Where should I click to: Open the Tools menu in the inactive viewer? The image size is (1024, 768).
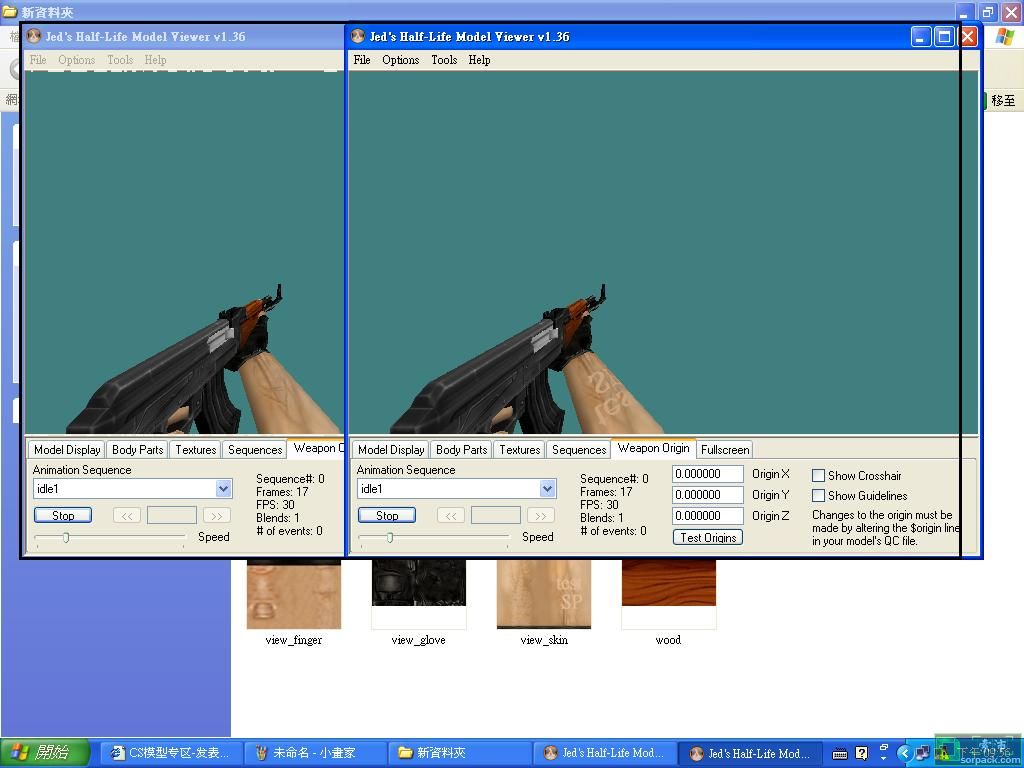click(120, 60)
